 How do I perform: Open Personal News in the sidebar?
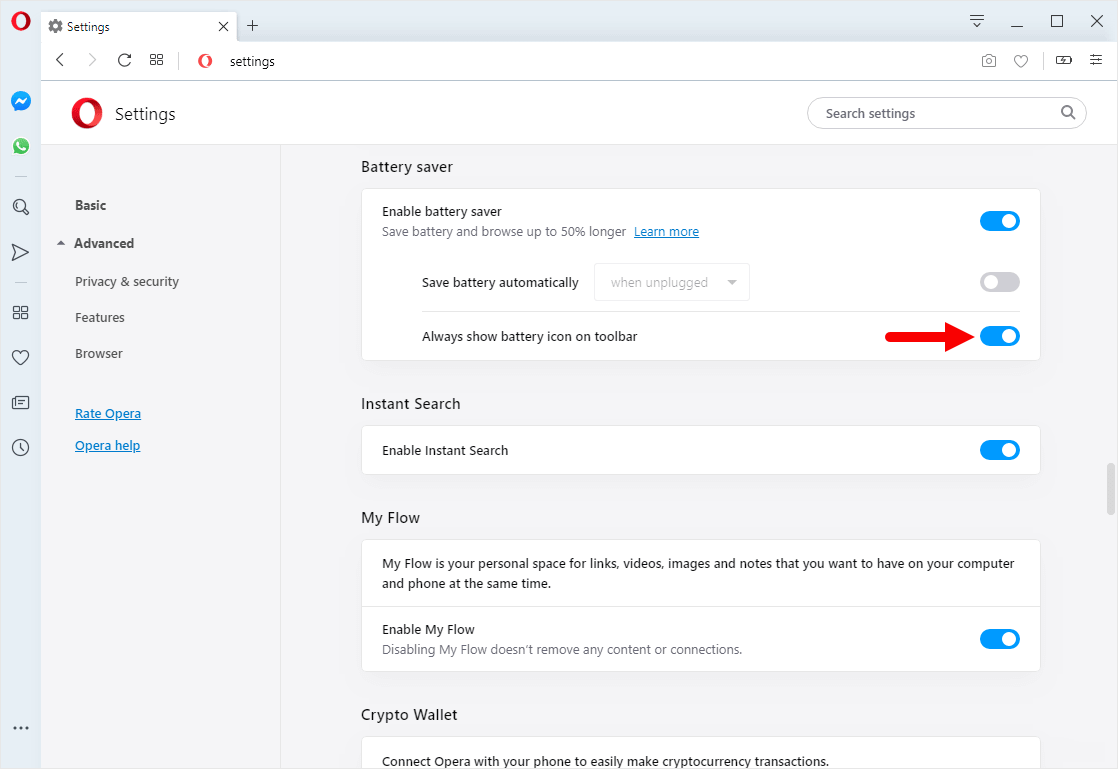pyautogui.click(x=21, y=403)
